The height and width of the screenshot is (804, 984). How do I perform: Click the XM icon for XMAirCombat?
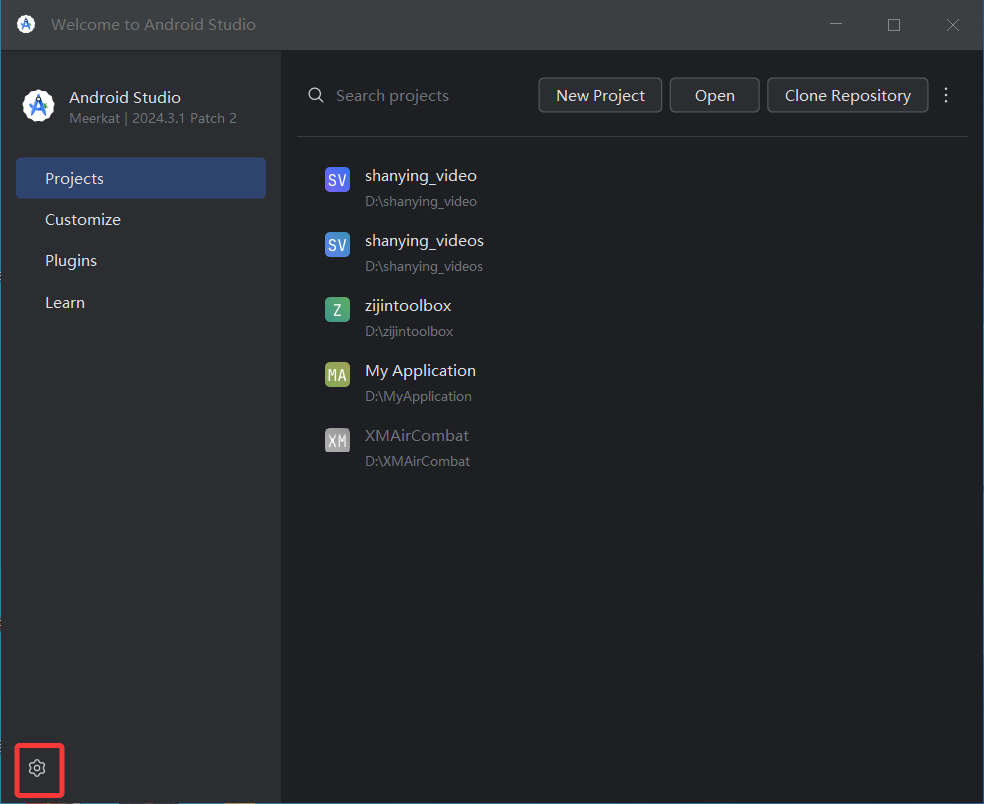(x=337, y=440)
